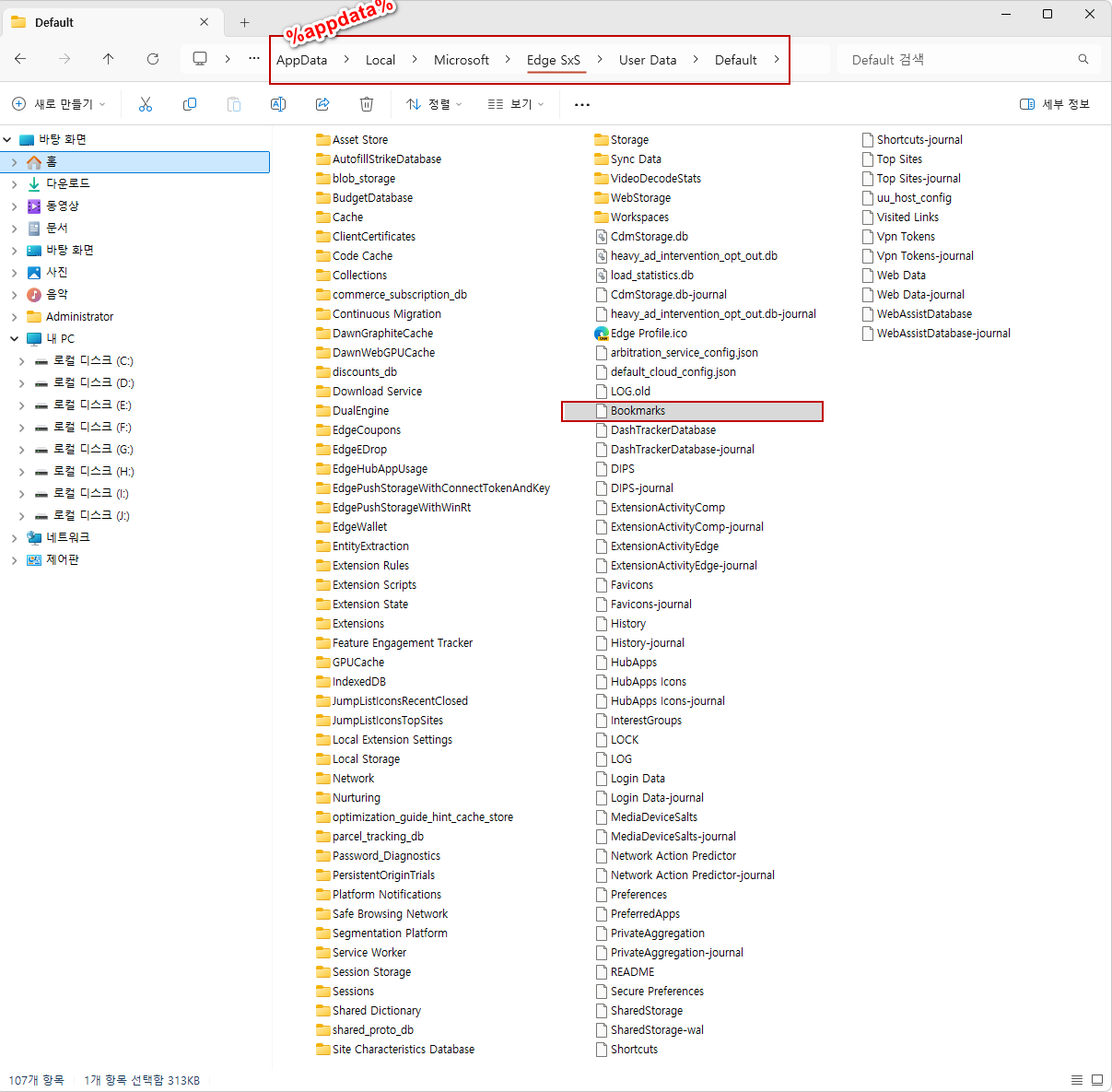Select the History file
This screenshot has height=1092, width=1112.
pyautogui.click(x=620, y=624)
